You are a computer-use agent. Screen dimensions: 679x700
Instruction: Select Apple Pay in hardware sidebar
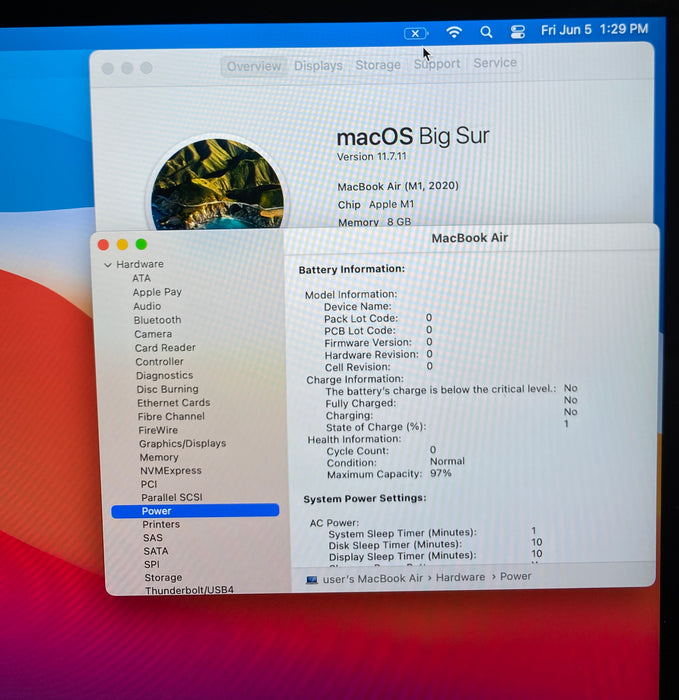157,292
